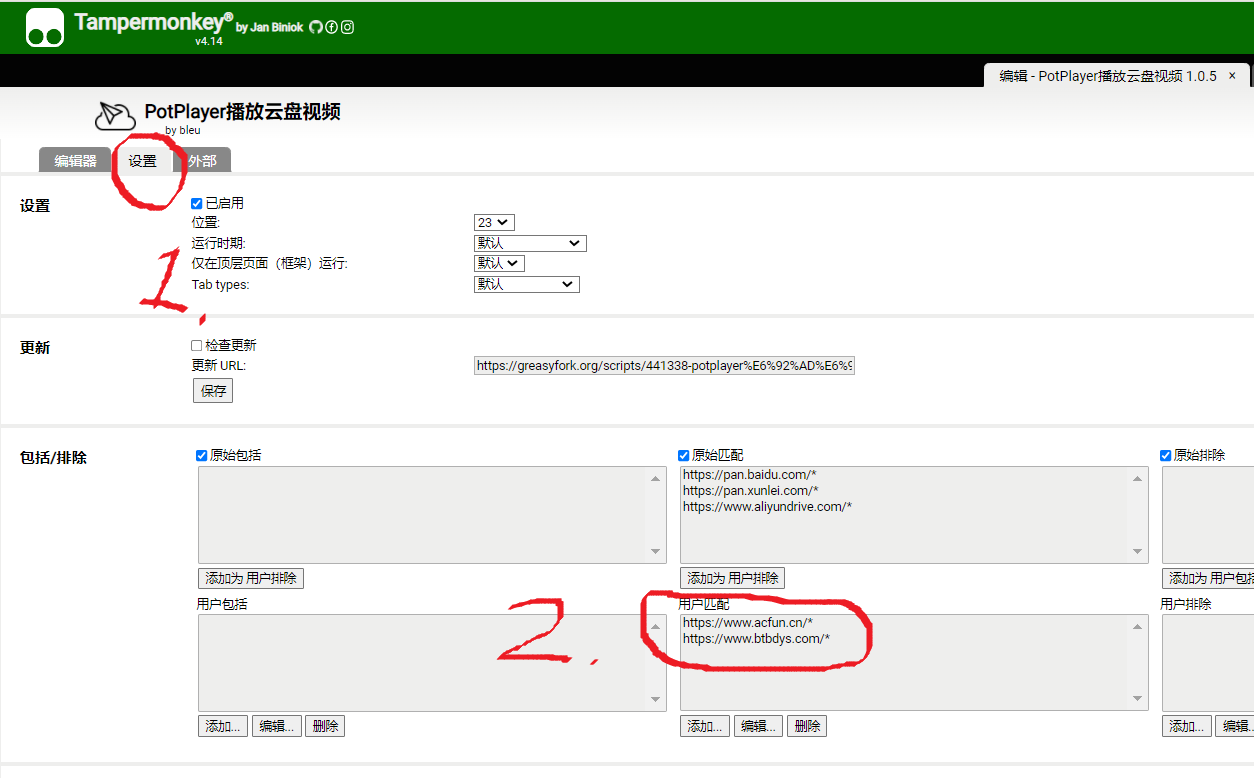Click scroll-up arrow of 原始包括 list

point(656,478)
